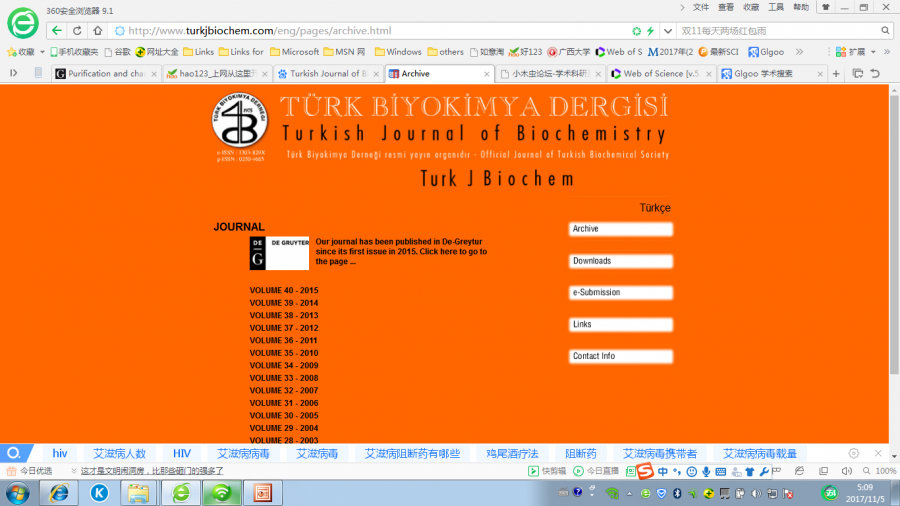This screenshot has height=506, width=900.
Task: Open the De Gruyter journal page link
Action: 401,251
